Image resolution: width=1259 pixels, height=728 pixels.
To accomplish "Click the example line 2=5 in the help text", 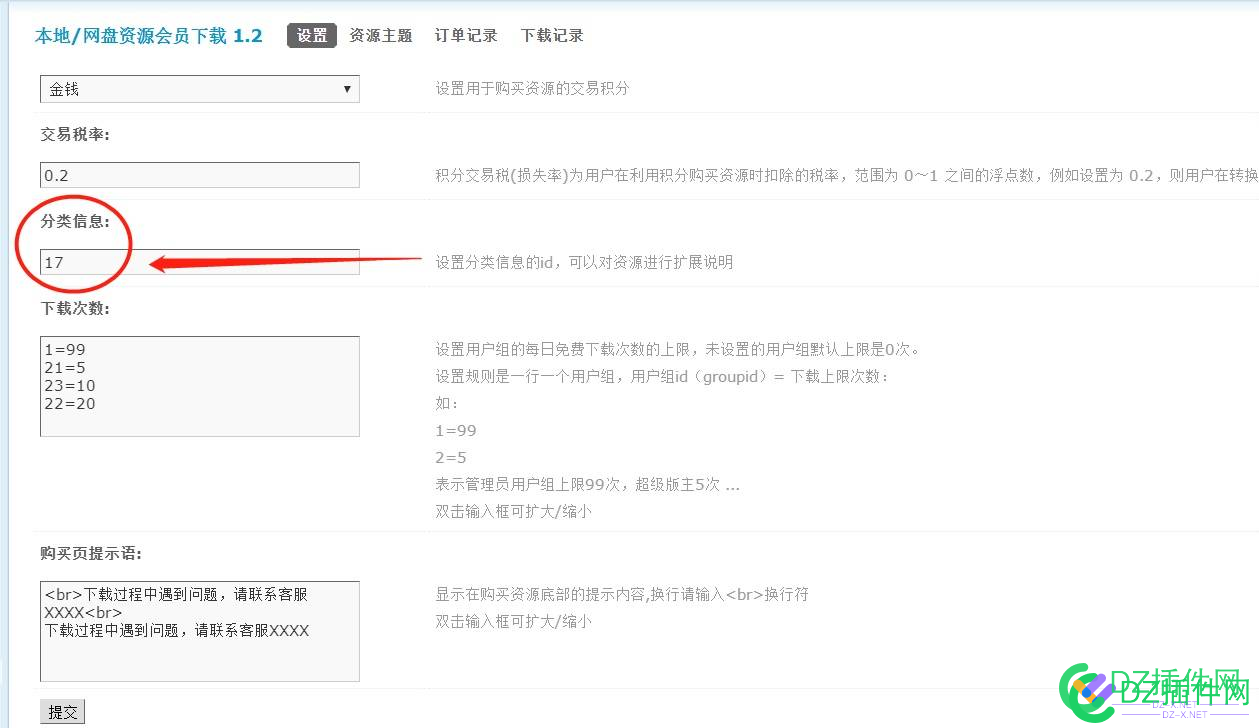I will 451,457.
